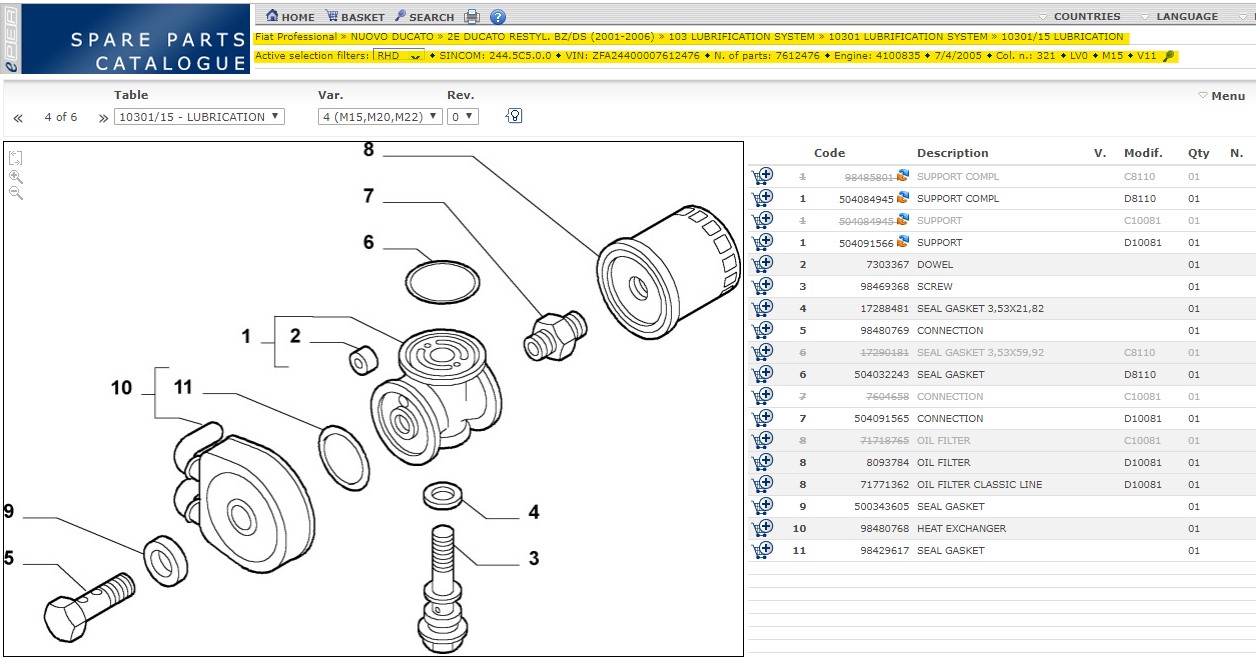Open the help question-mark icon
Viewport: 1256px width, 660px height.
click(498, 16)
